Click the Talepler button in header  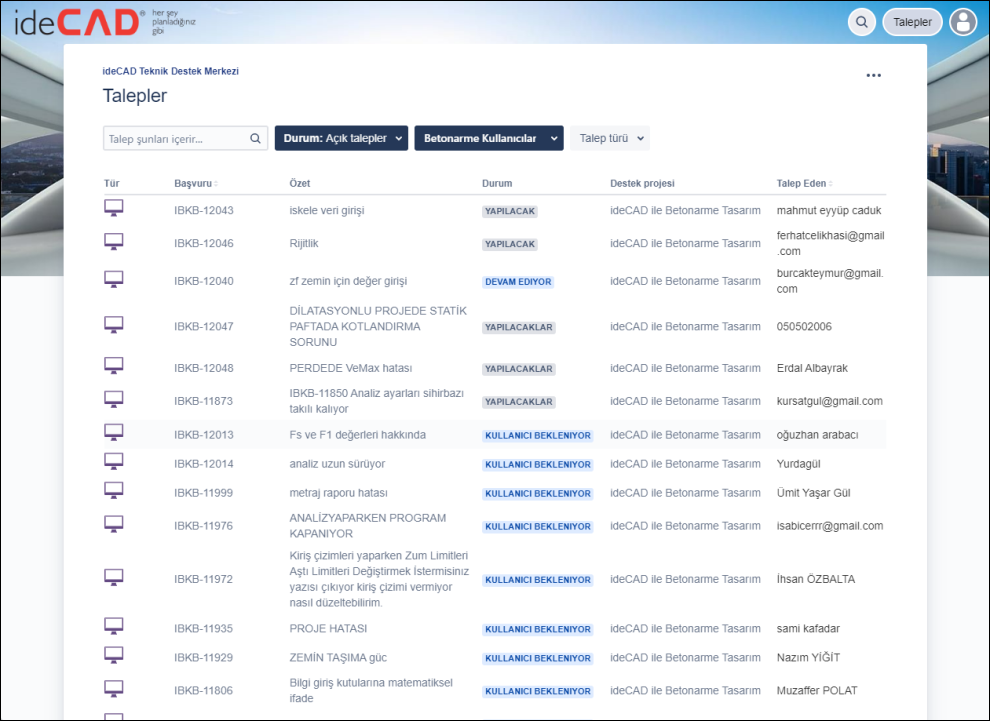pos(912,22)
